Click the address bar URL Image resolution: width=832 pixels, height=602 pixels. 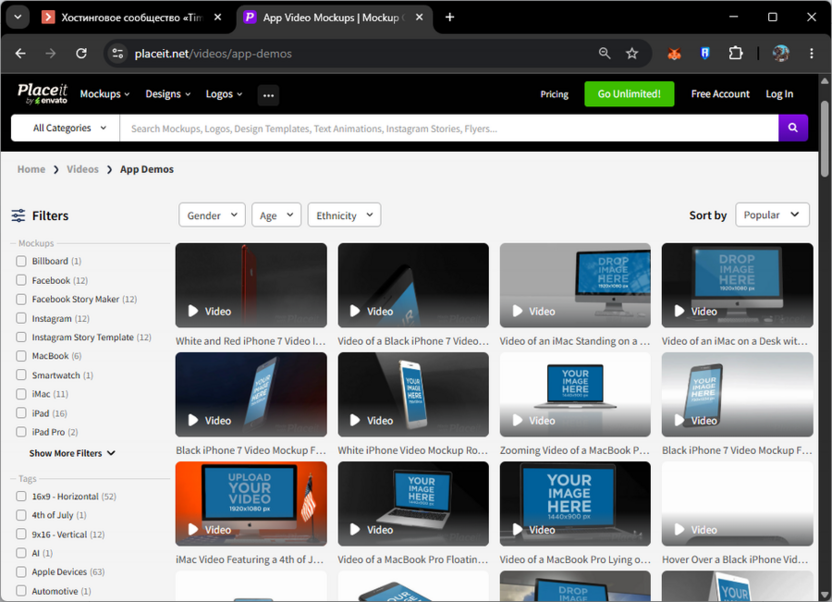(213, 54)
